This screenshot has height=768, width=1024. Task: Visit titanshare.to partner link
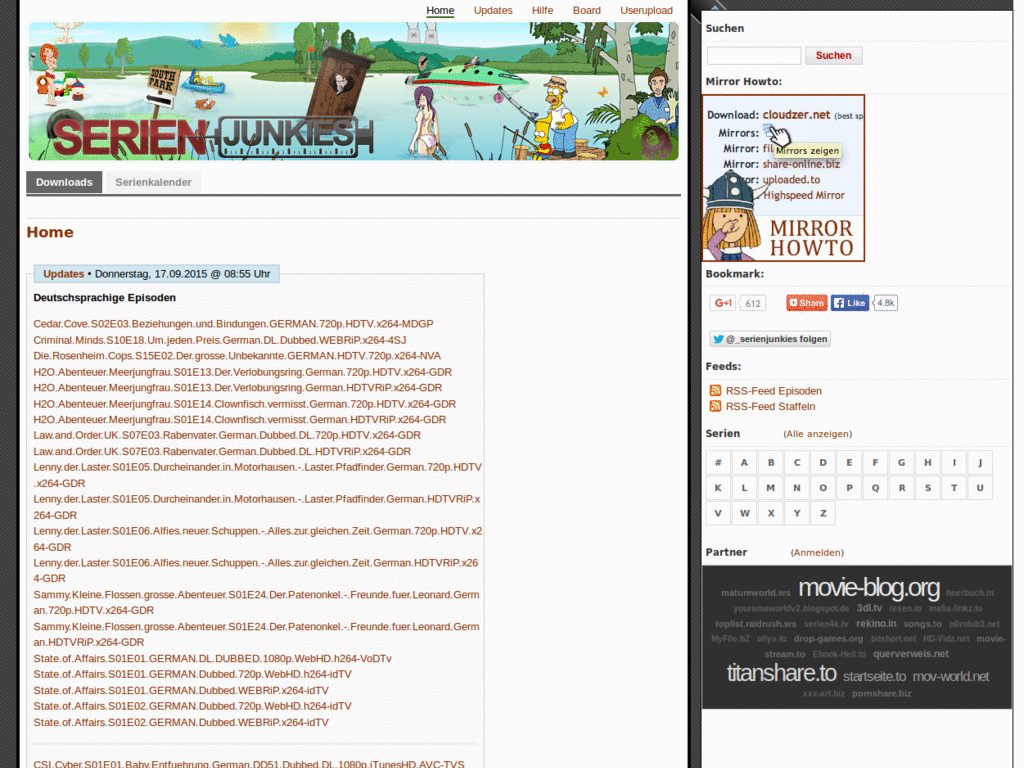[781, 673]
